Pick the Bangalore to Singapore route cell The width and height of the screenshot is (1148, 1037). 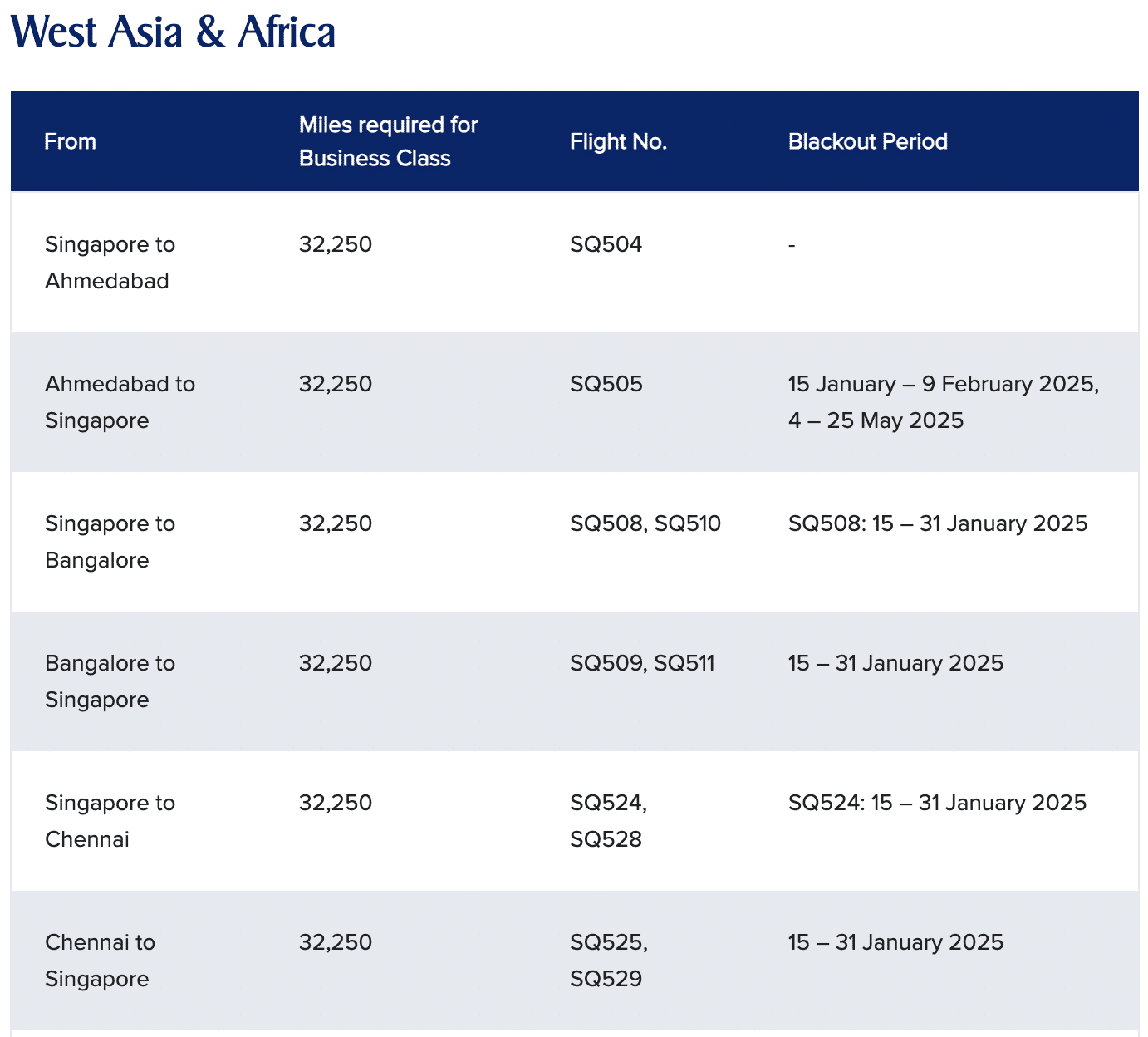110,681
